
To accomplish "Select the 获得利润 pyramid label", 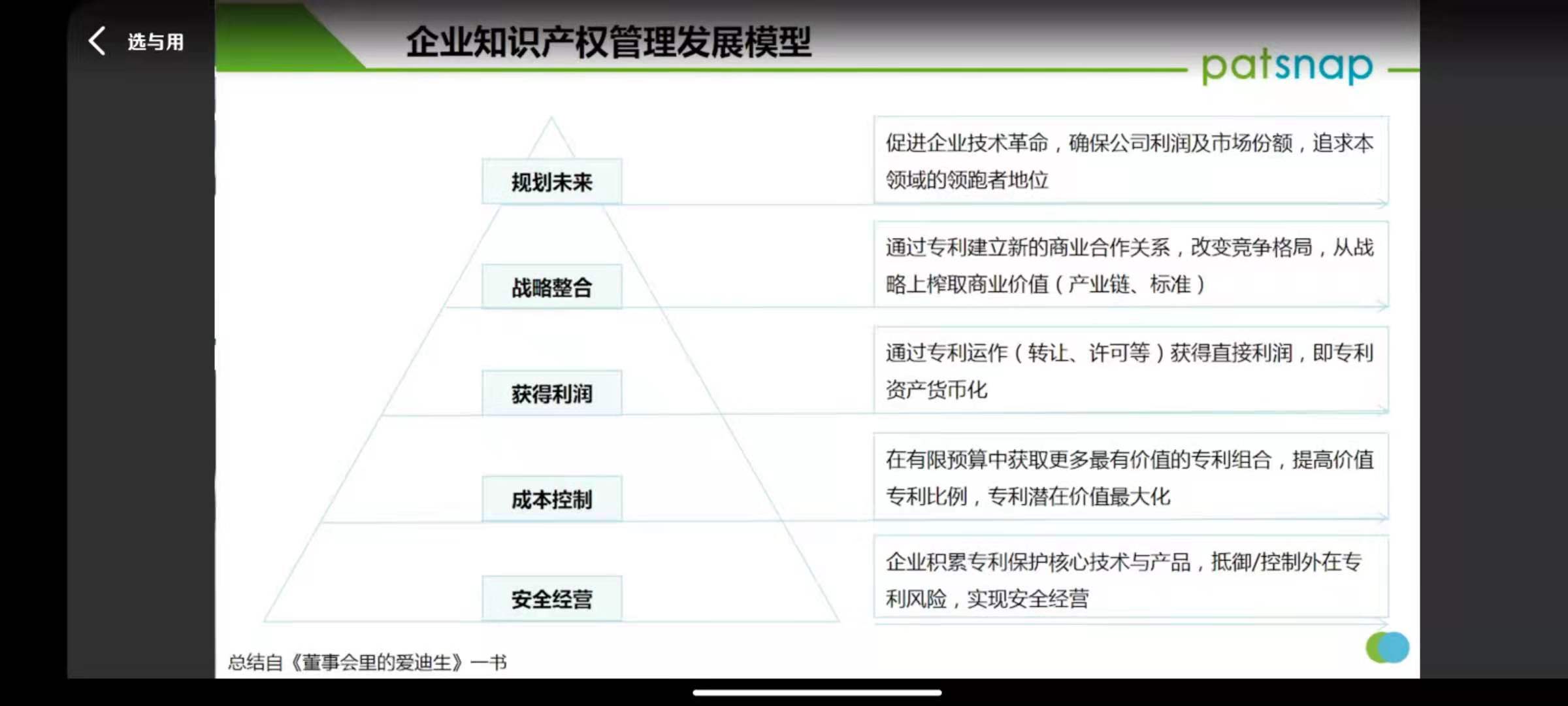I will [551, 394].
